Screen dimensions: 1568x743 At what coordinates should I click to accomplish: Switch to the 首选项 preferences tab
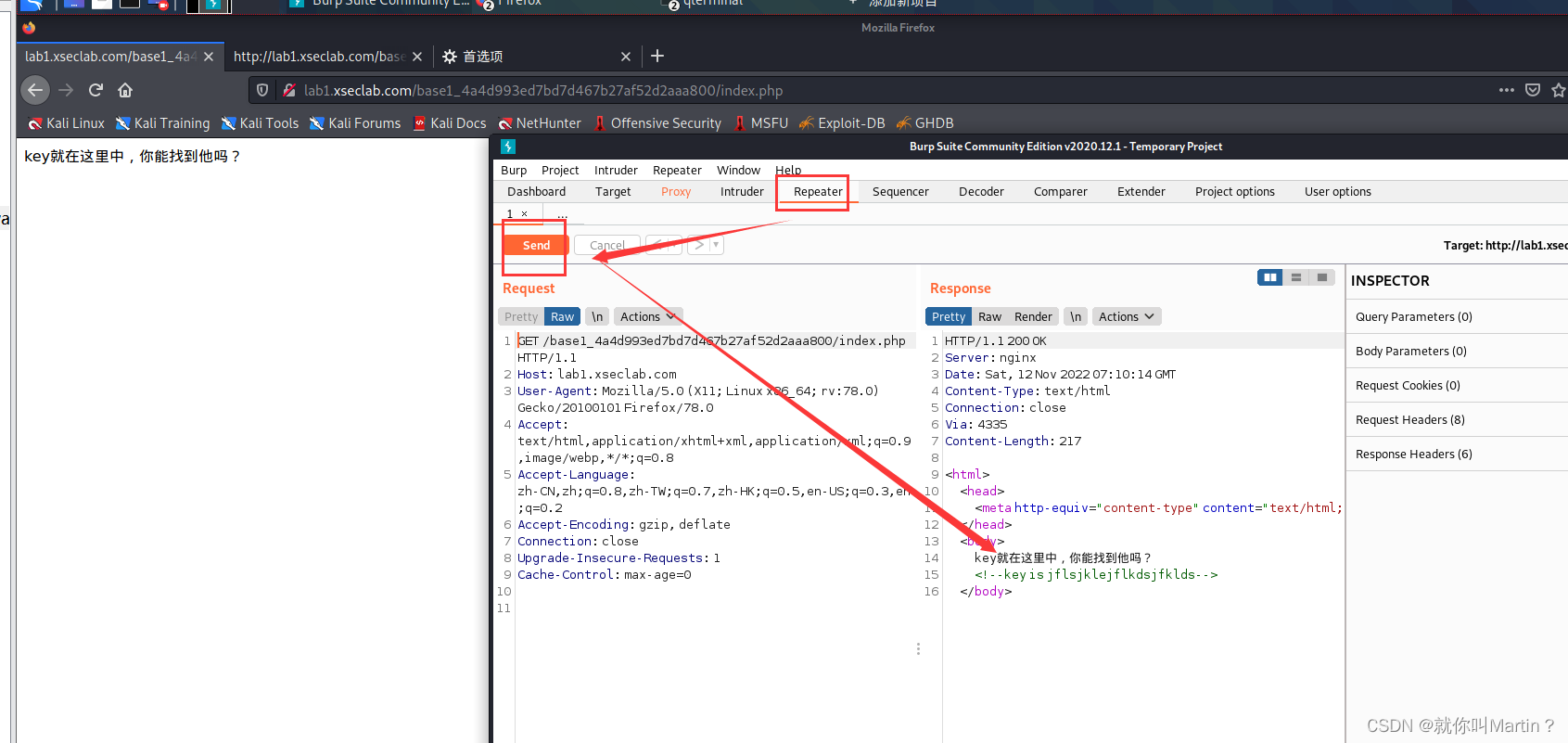[x=535, y=57]
